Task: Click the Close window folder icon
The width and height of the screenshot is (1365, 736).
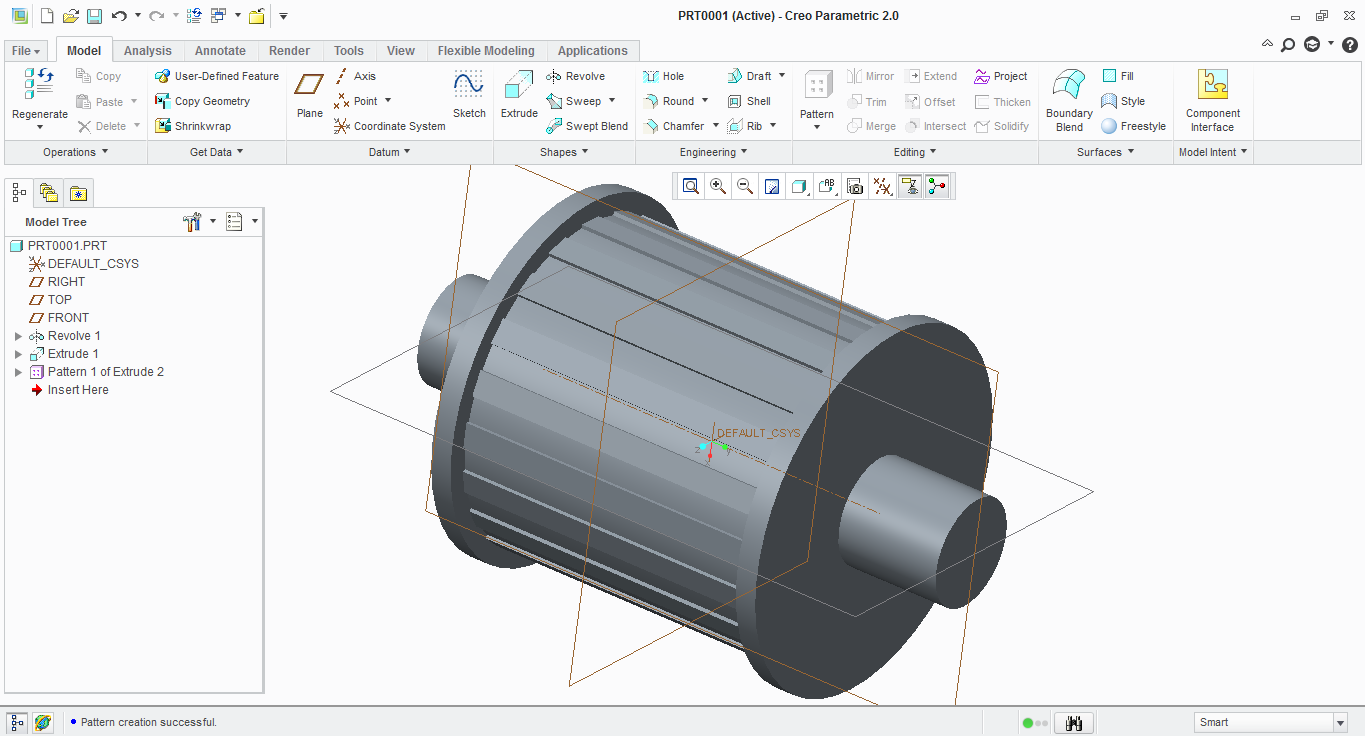Action: tap(256, 16)
